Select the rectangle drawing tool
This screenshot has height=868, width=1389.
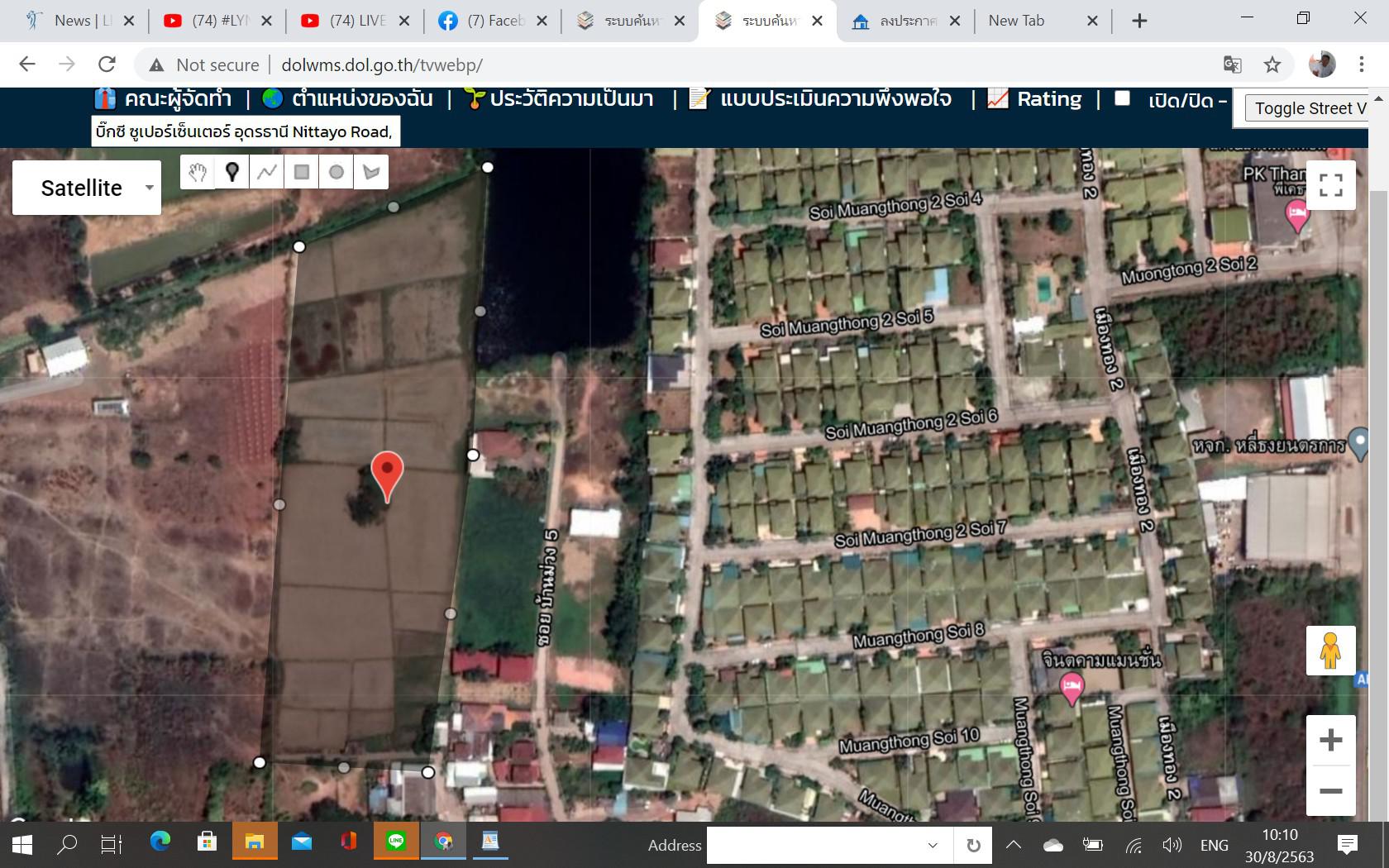302,172
